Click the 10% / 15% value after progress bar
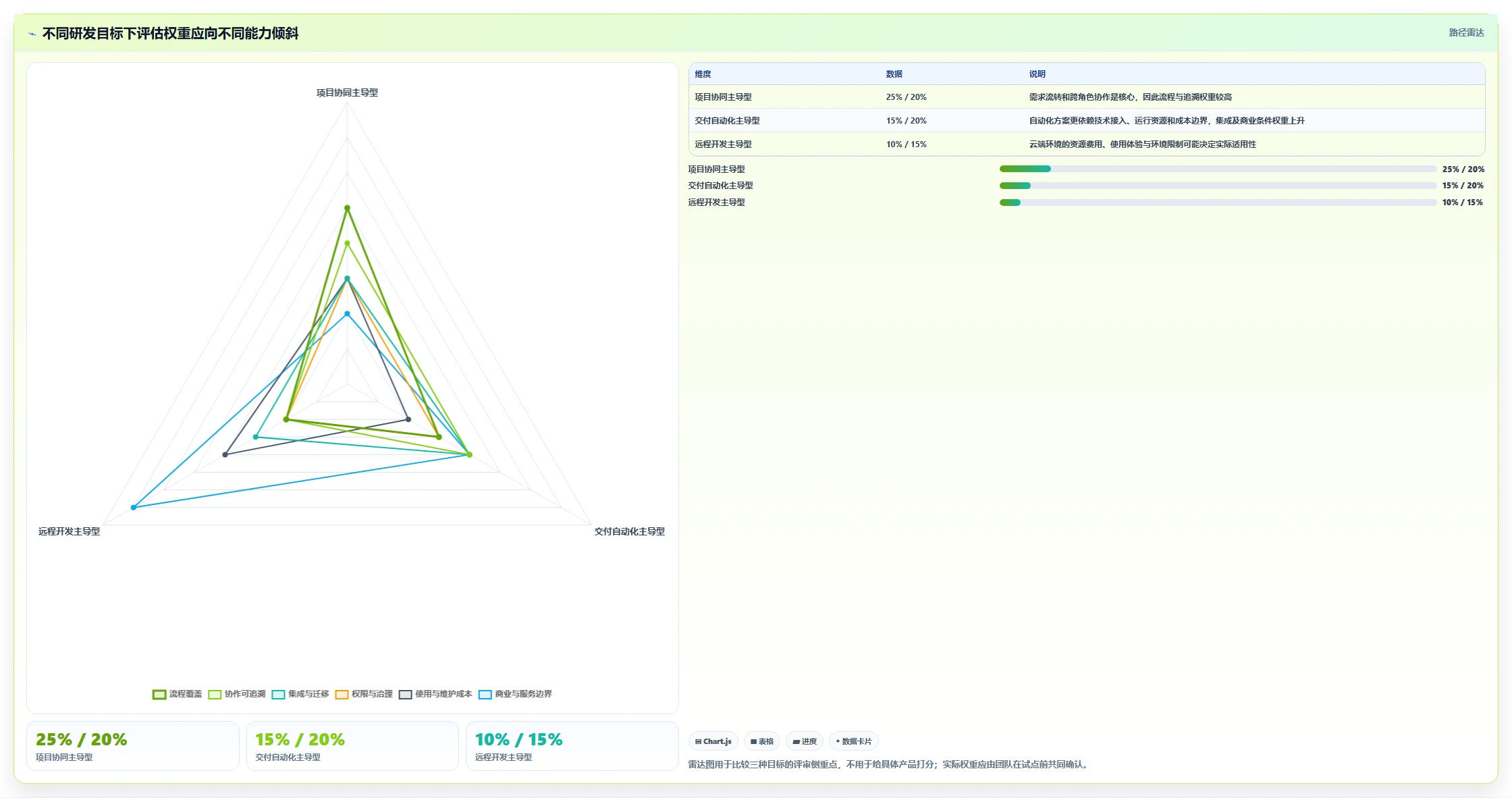 tap(1463, 203)
